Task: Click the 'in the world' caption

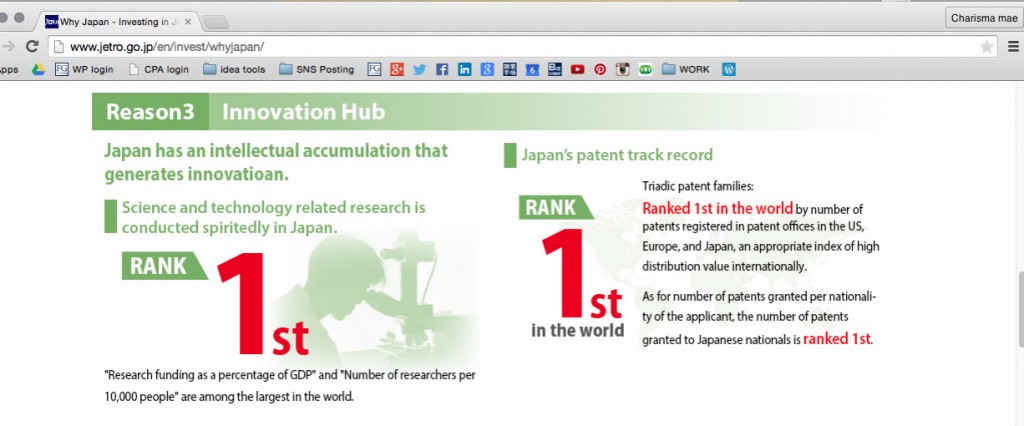Action: click(577, 329)
